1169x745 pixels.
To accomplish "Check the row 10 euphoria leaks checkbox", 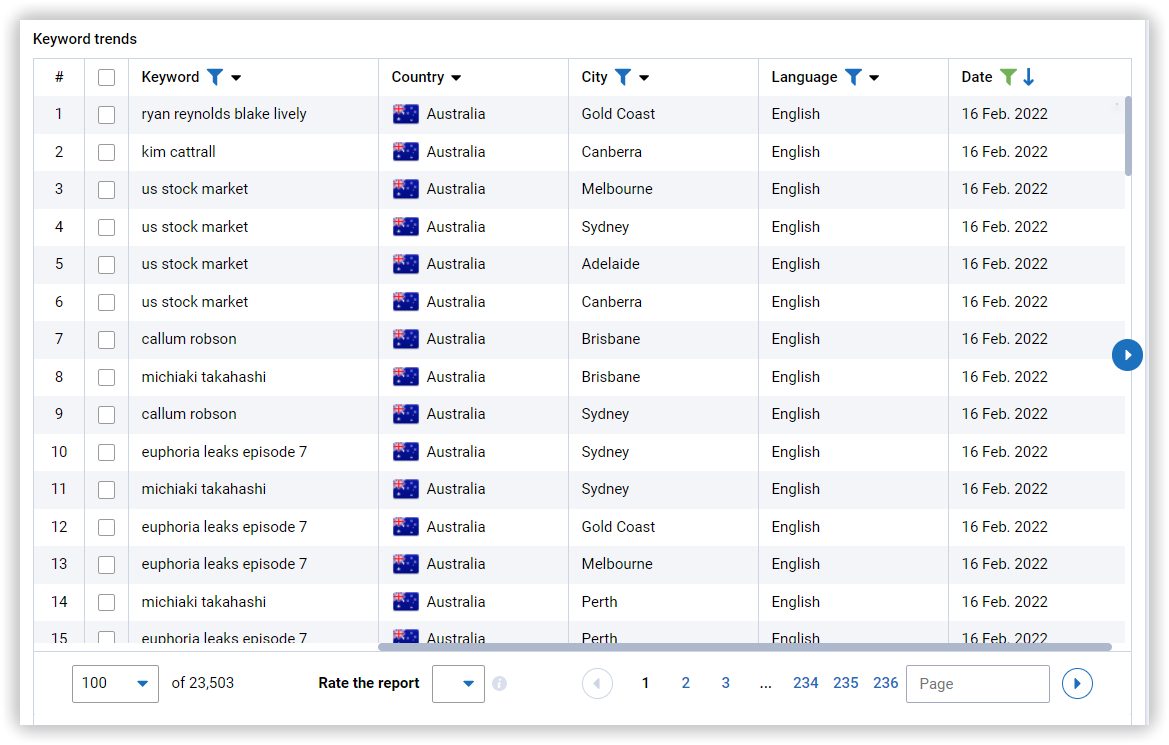I will (x=107, y=452).
